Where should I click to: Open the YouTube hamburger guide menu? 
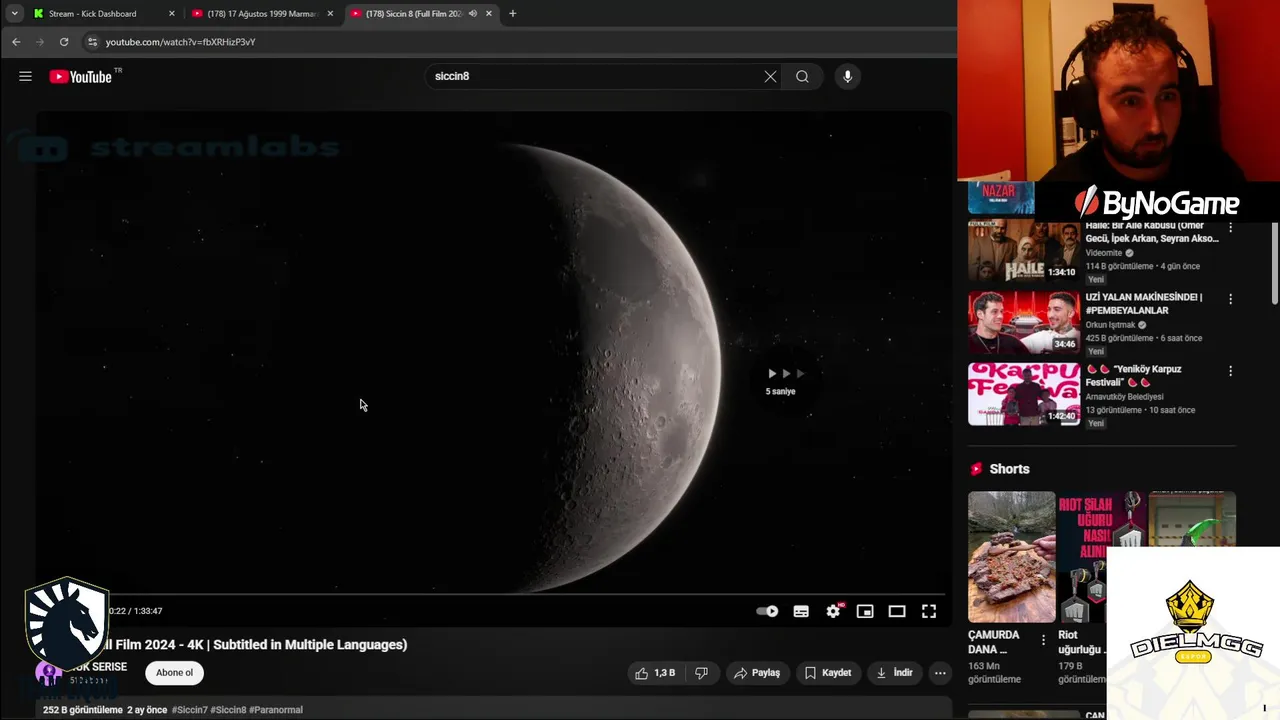(x=25, y=76)
